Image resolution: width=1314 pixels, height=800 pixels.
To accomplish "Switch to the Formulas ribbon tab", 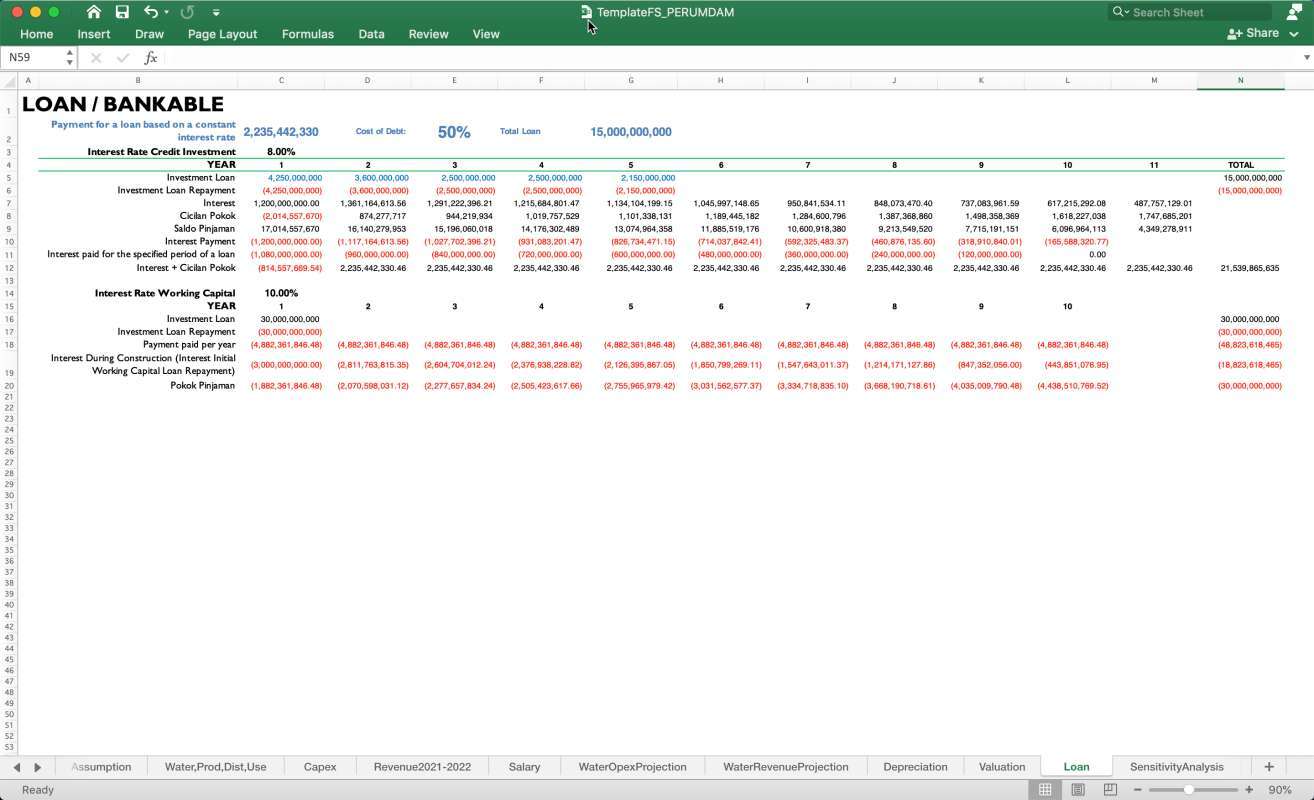I will point(307,33).
